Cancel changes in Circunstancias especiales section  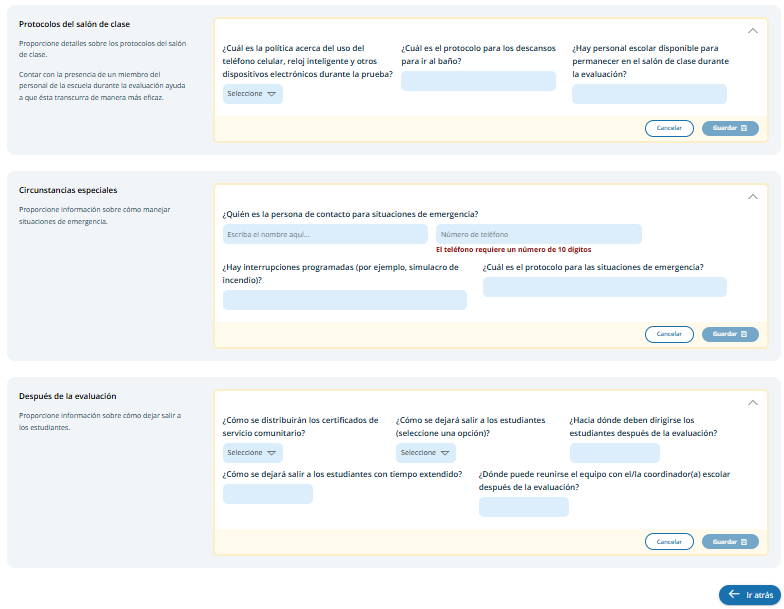(x=669, y=334)
